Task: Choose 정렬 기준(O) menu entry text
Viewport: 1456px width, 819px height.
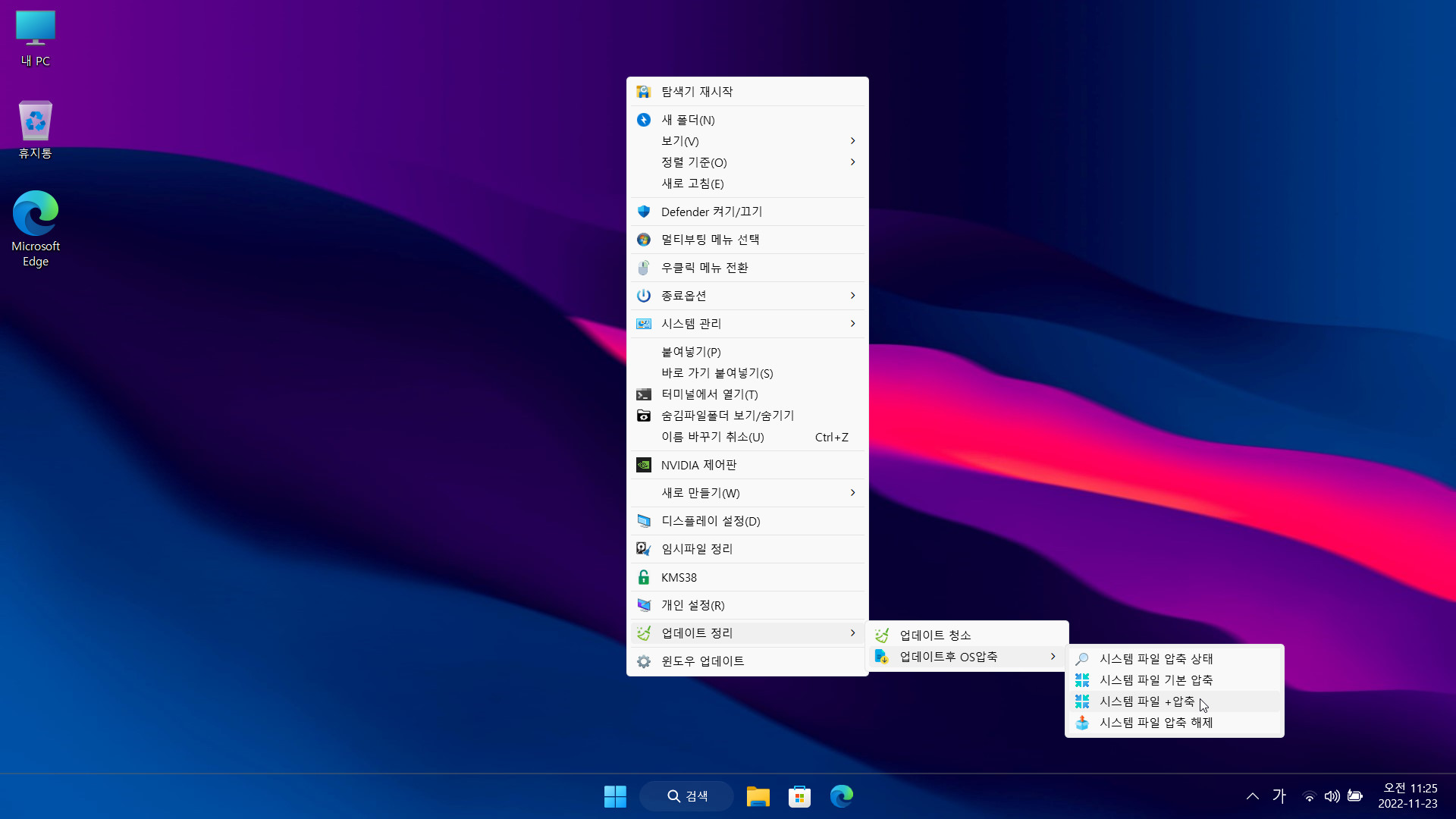Action: [694, 162]
